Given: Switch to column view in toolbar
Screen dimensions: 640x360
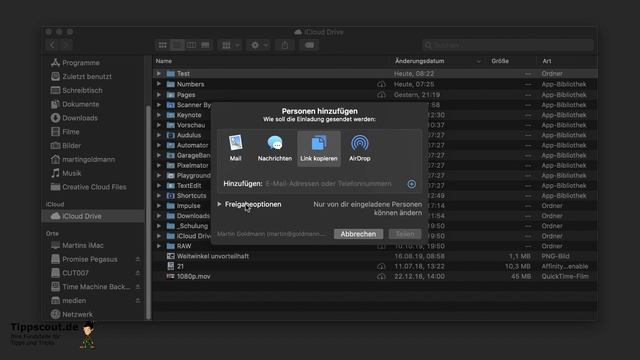Looking at the screenshot, I should point(191,45).
